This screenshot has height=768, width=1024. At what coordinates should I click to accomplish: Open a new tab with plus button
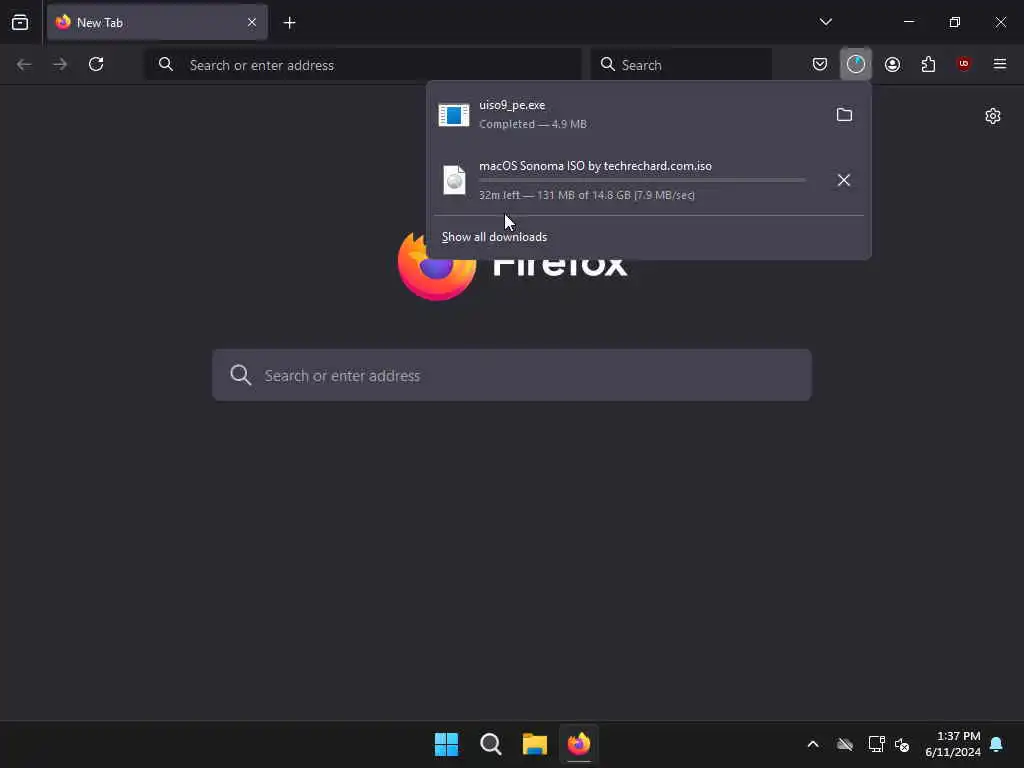(x=289, y=23)
